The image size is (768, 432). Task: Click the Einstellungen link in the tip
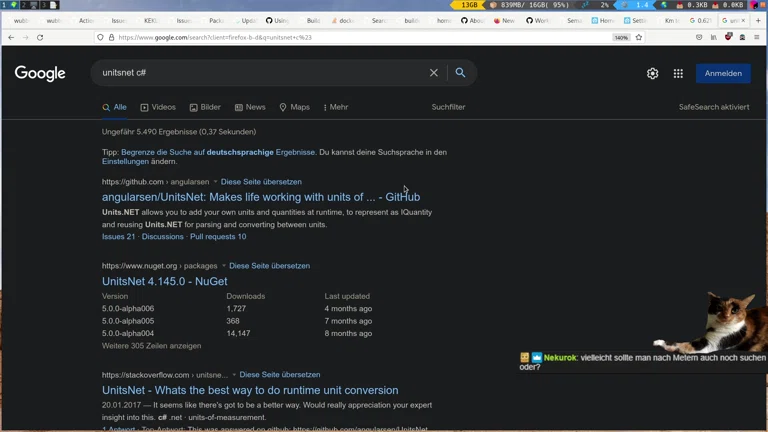pos(125,162)
